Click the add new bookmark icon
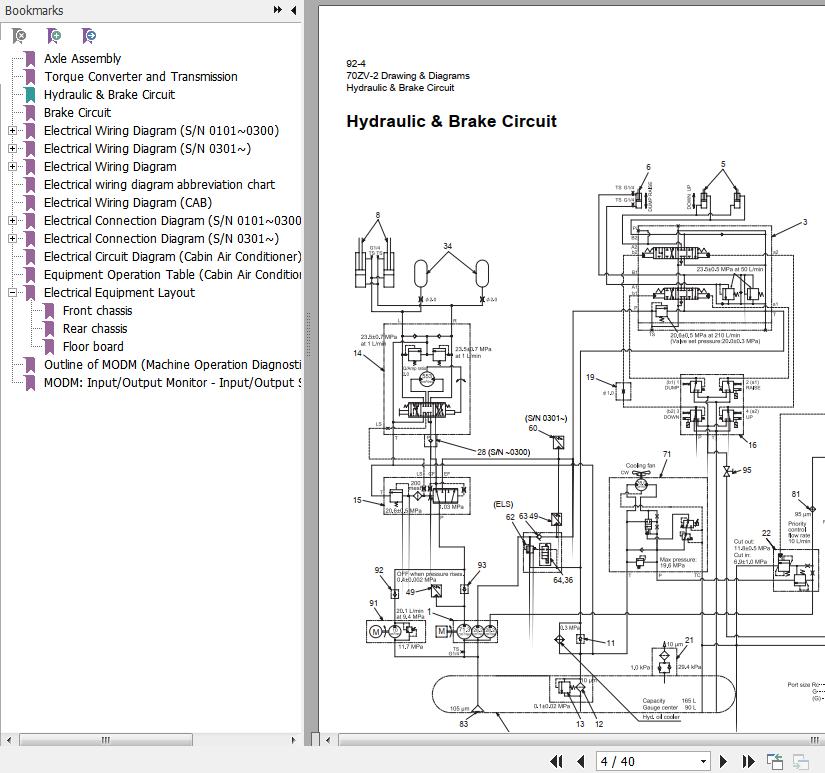The image size is (825, 773). pyautogui.click(x=54, y=36)
